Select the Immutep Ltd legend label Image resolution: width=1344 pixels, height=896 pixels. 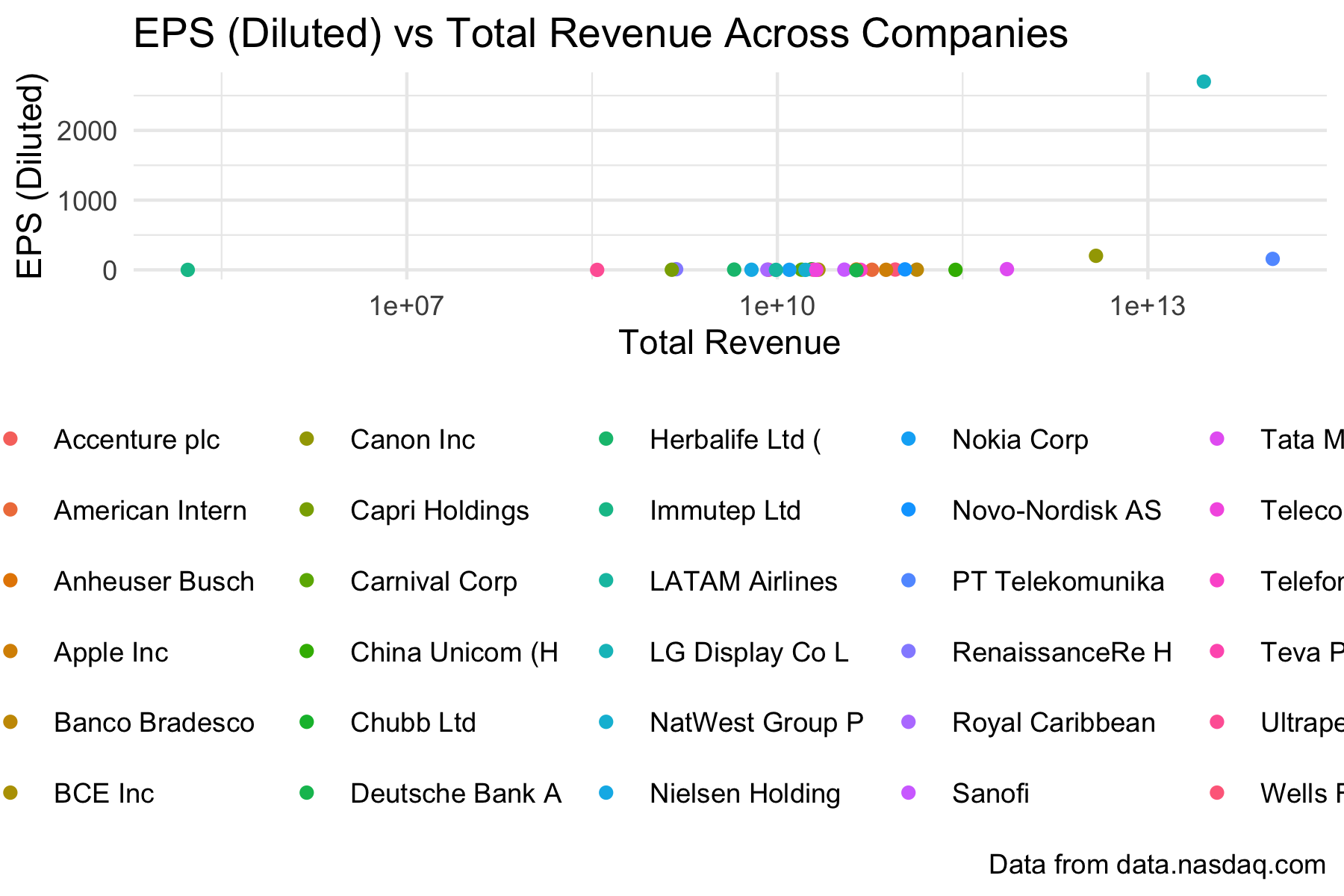click(724, 511)
